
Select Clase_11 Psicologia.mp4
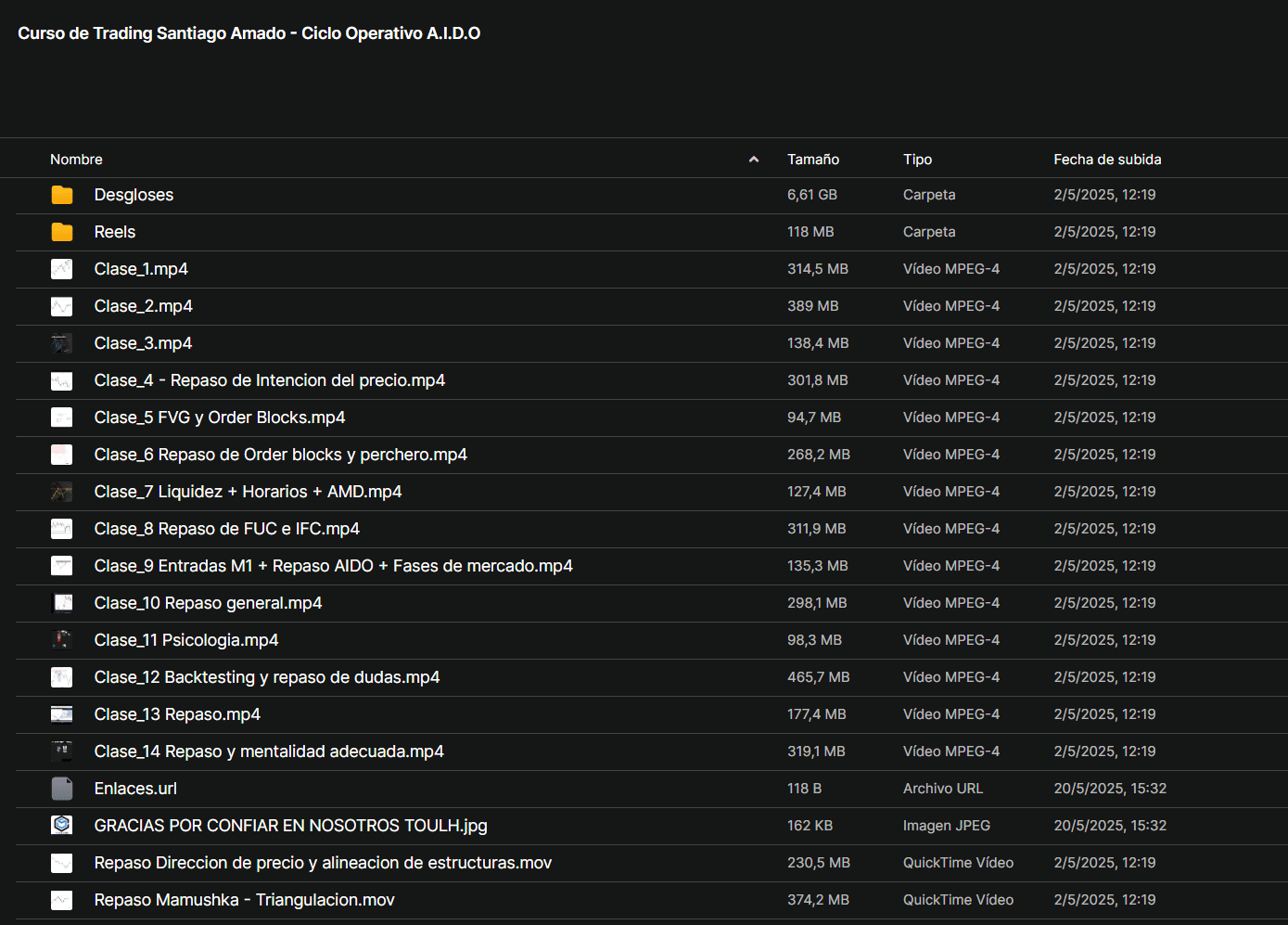pyautogui.click(x=186, y=640)
